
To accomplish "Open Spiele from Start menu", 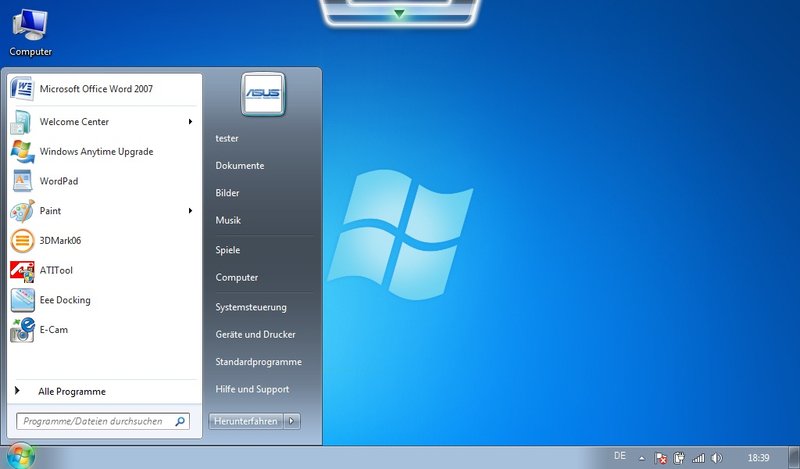I will click(x=228, y=250).
